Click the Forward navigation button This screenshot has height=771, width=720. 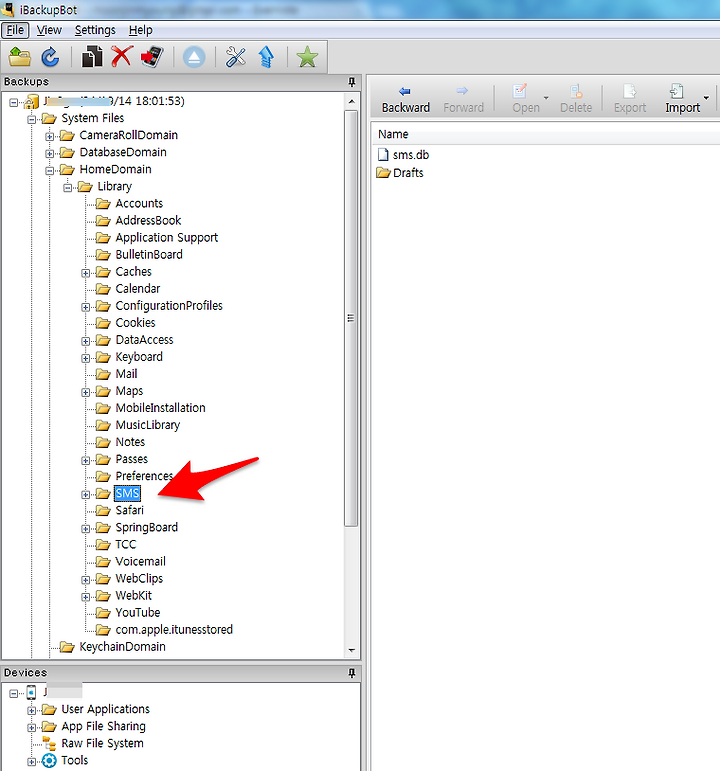point(463,99)
